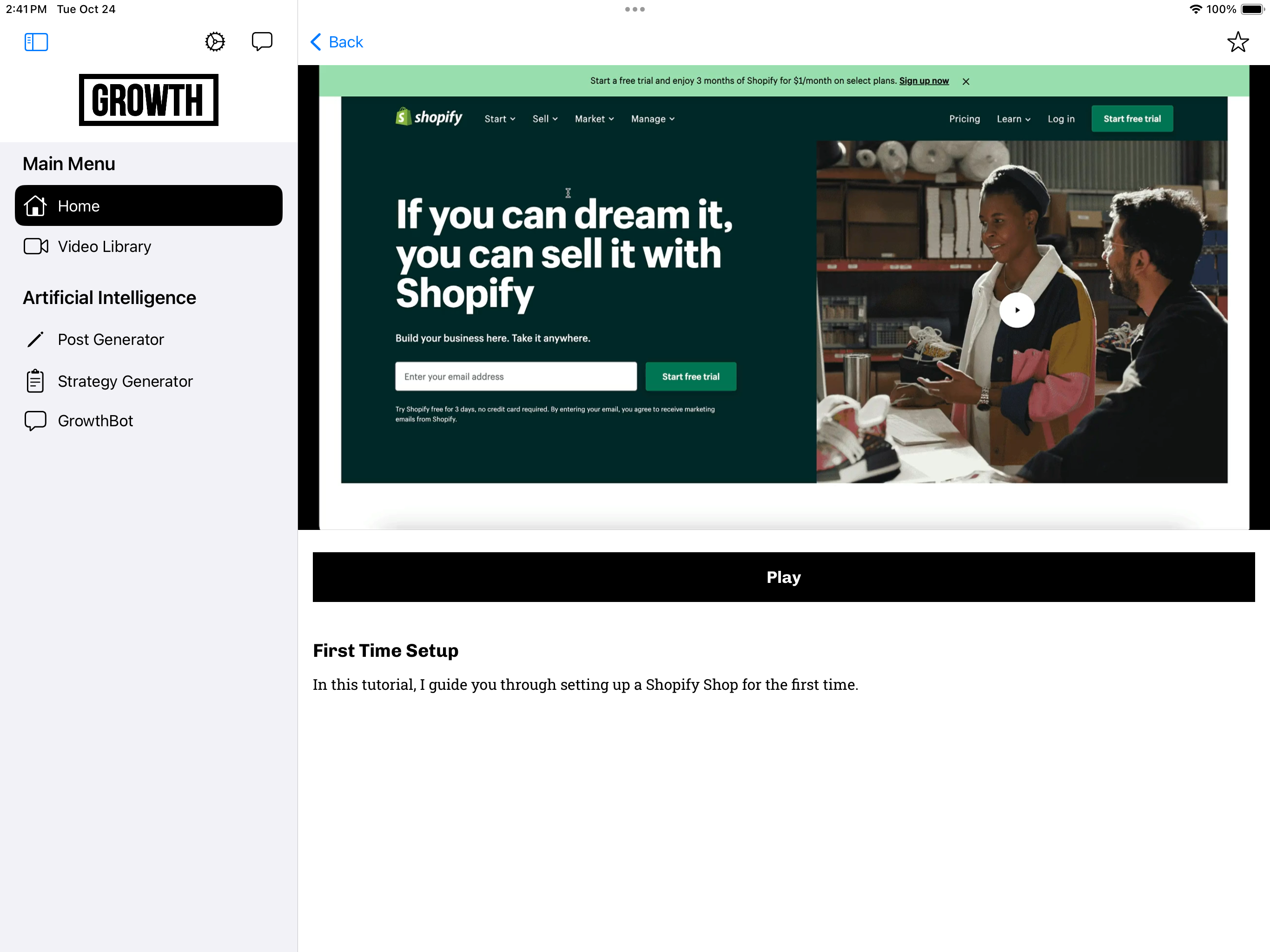Viewport: 1270px width, 952px height.
Task: Click video thumbnail play circle
Action: 1017,310
